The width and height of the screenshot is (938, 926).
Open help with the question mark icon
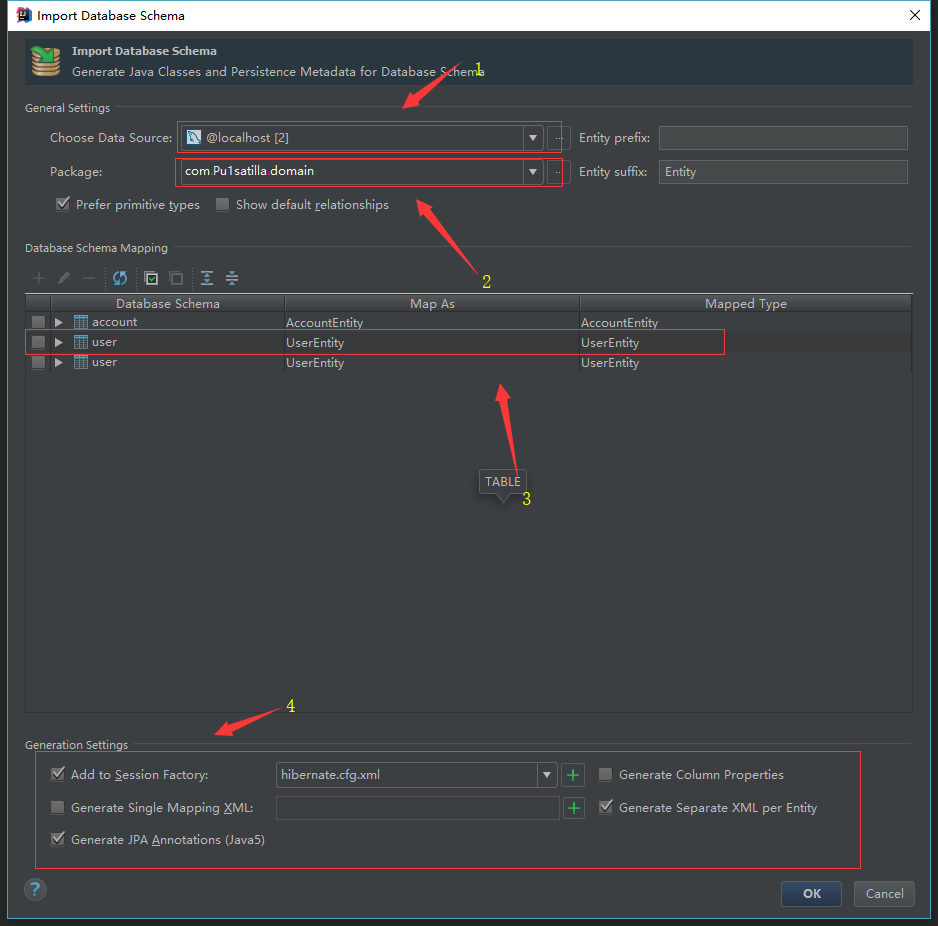(x=35, y=889)
